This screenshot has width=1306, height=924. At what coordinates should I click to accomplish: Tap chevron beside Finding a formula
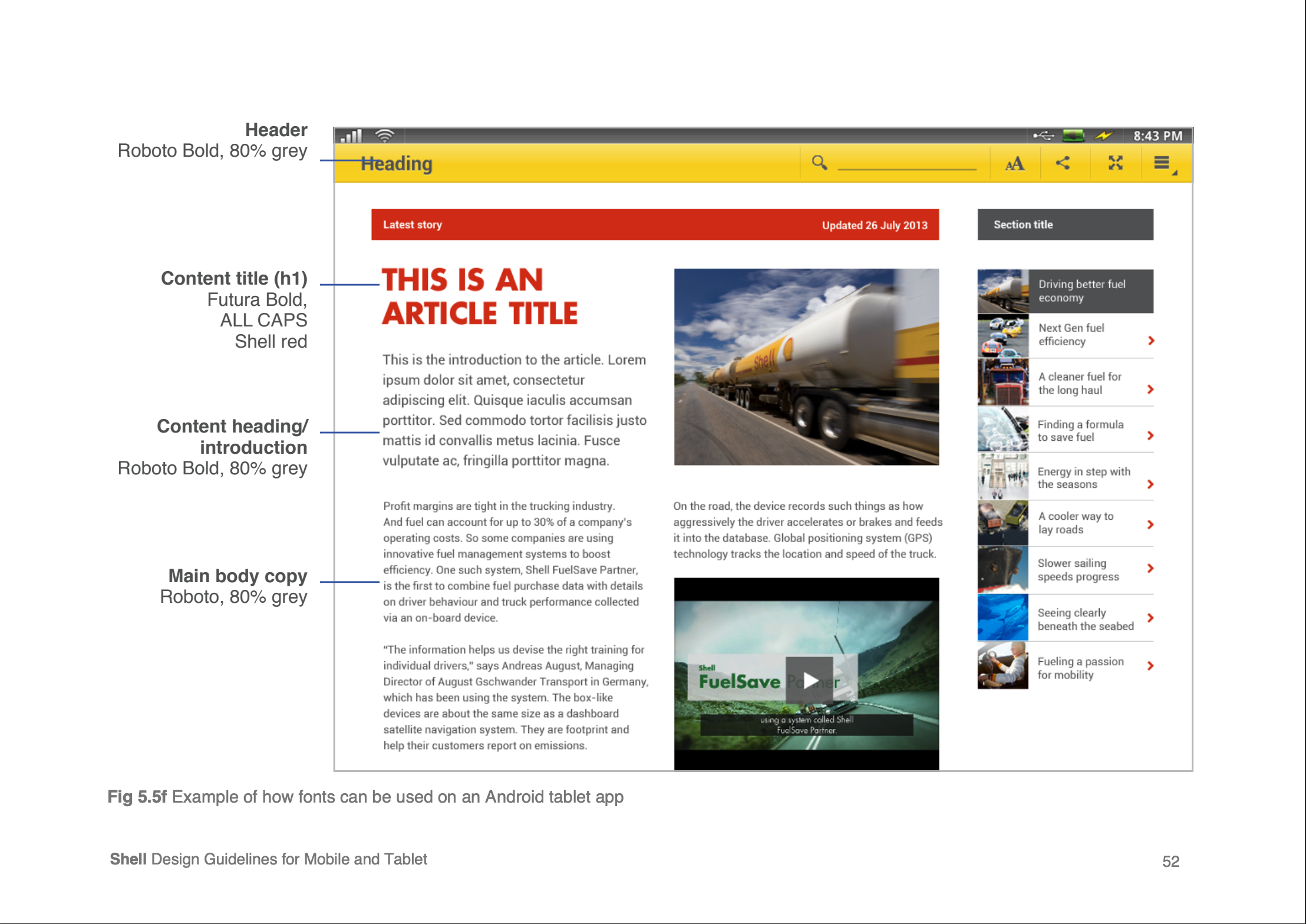click(1150, 435)
